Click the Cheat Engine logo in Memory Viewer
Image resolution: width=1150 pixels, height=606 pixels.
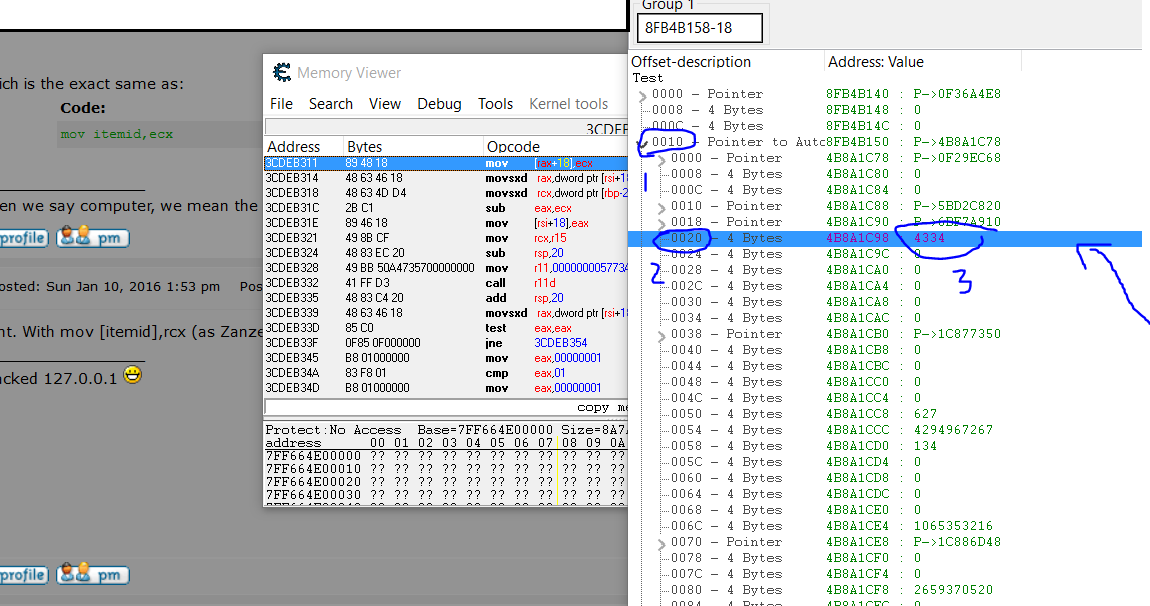coord(282,73)
